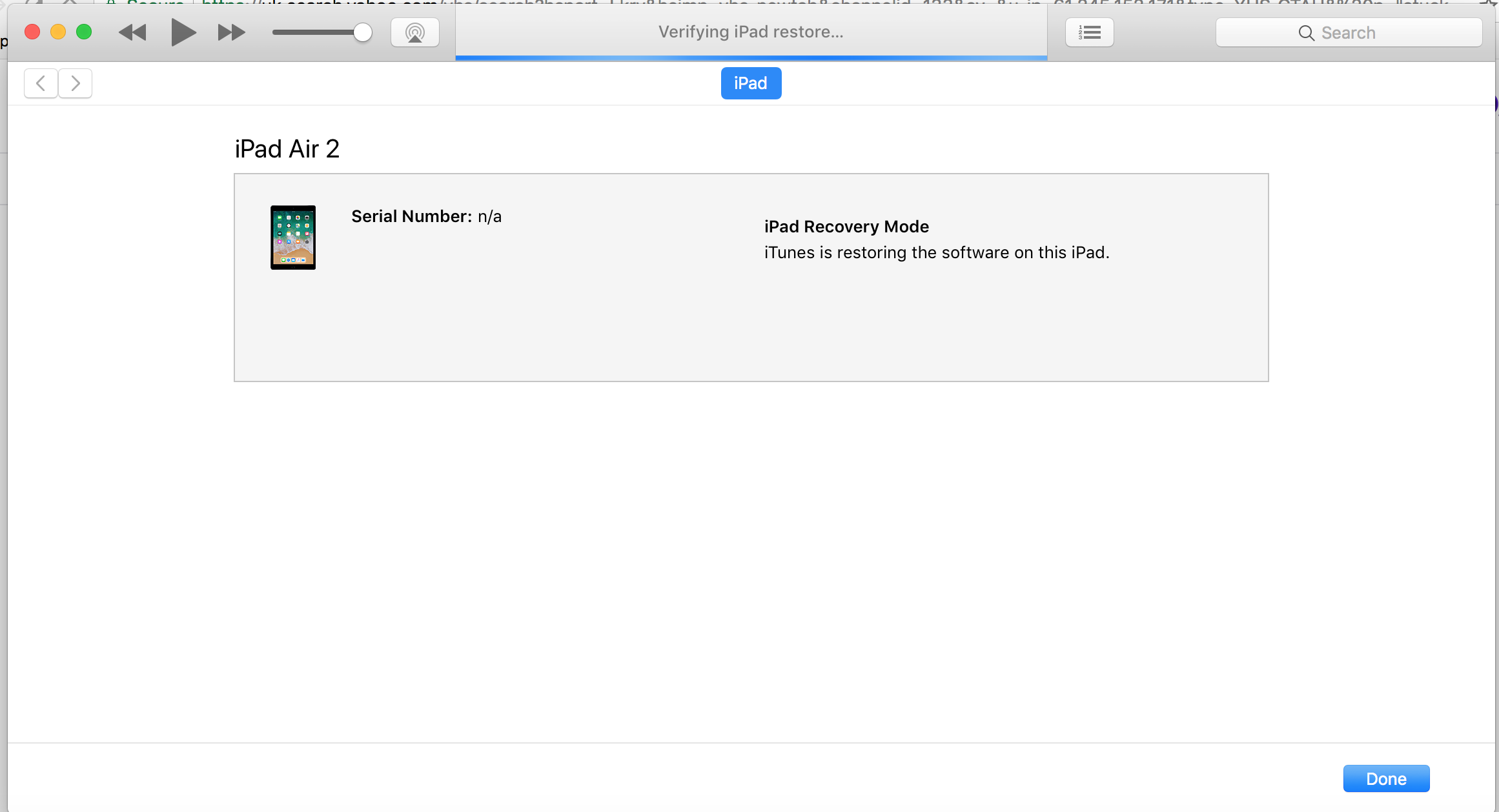Viewport: 1499px width, 812px height.
Task: Click the volume slider knob
Action: point(363,32)
